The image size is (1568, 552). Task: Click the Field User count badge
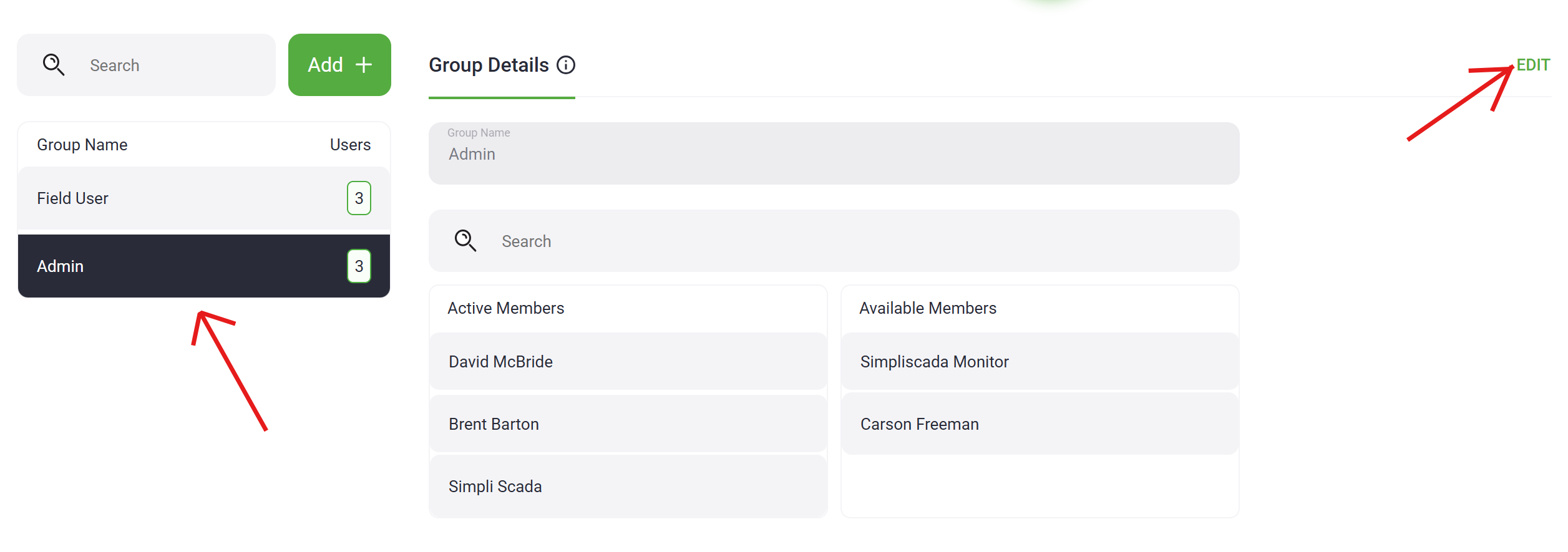coord(359,198)
